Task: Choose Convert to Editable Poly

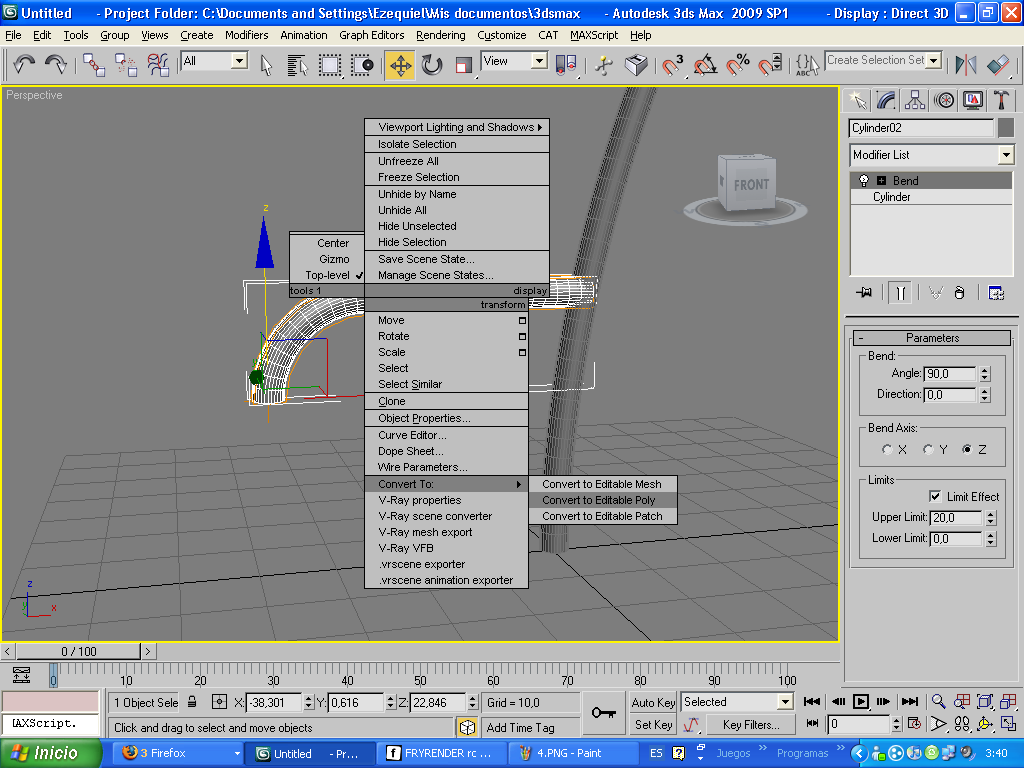Action: point(603,500)
